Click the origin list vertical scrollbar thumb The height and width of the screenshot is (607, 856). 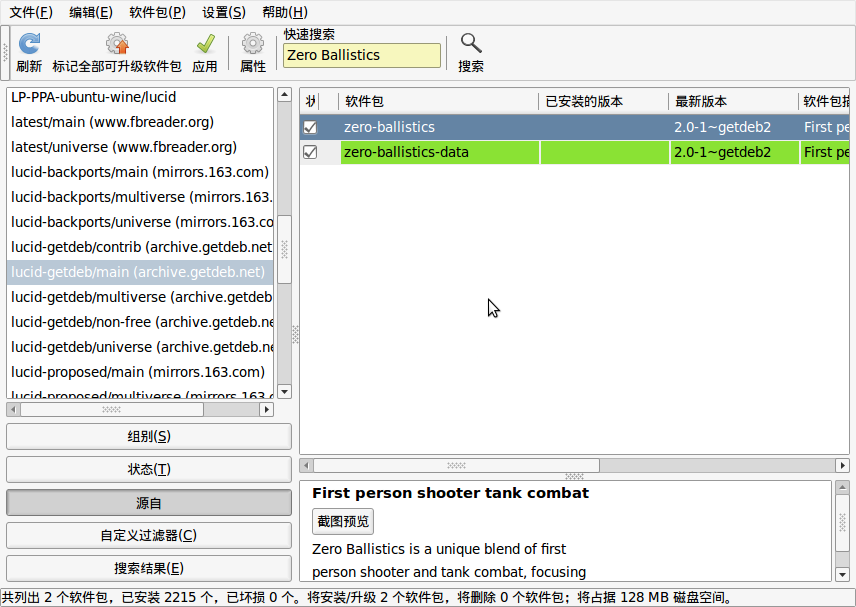(x=284, y=249)
